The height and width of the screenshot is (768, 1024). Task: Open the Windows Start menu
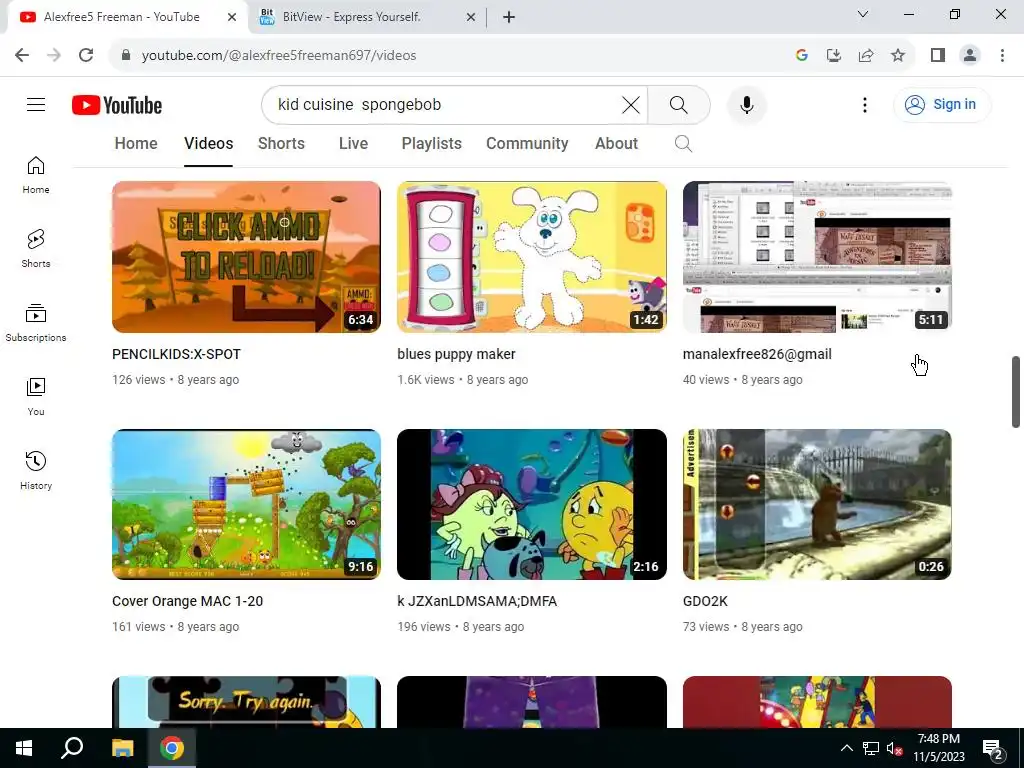tap(24, 748)
